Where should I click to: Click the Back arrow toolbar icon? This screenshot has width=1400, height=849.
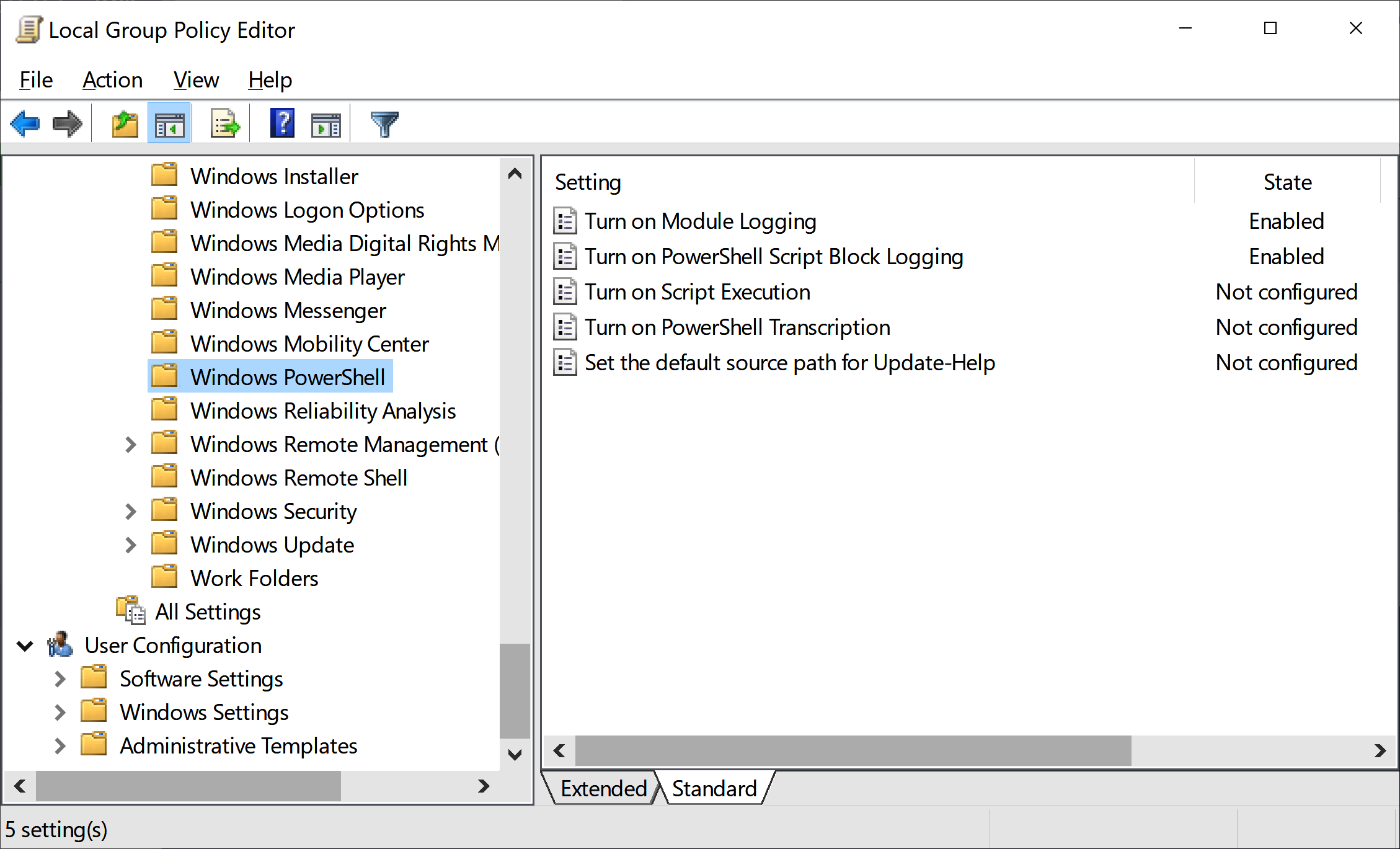pos(25,123)
